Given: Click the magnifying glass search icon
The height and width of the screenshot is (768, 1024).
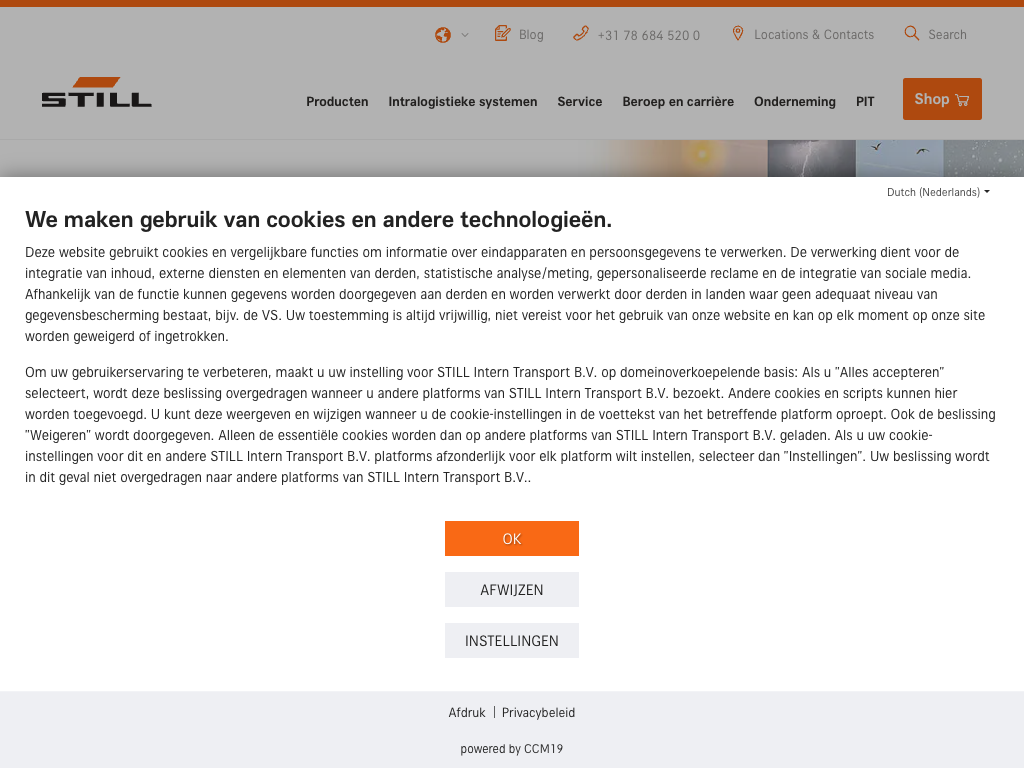Looking at the screenshot, I should pos(912,33).
